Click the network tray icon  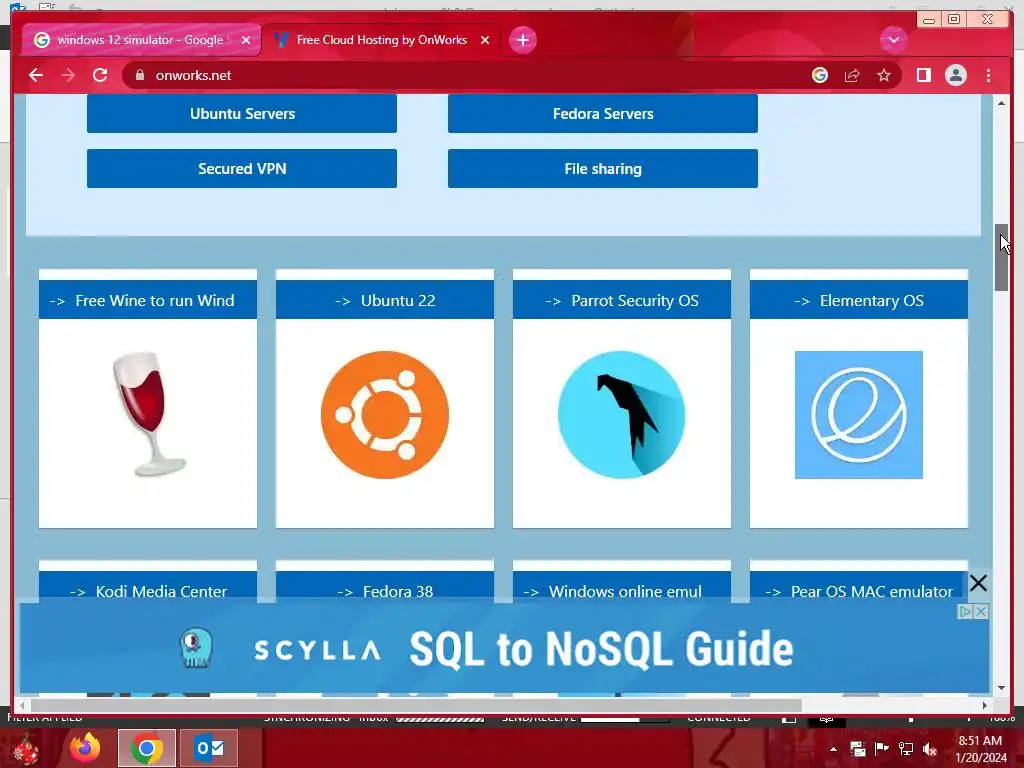click(x=906, y=749)
